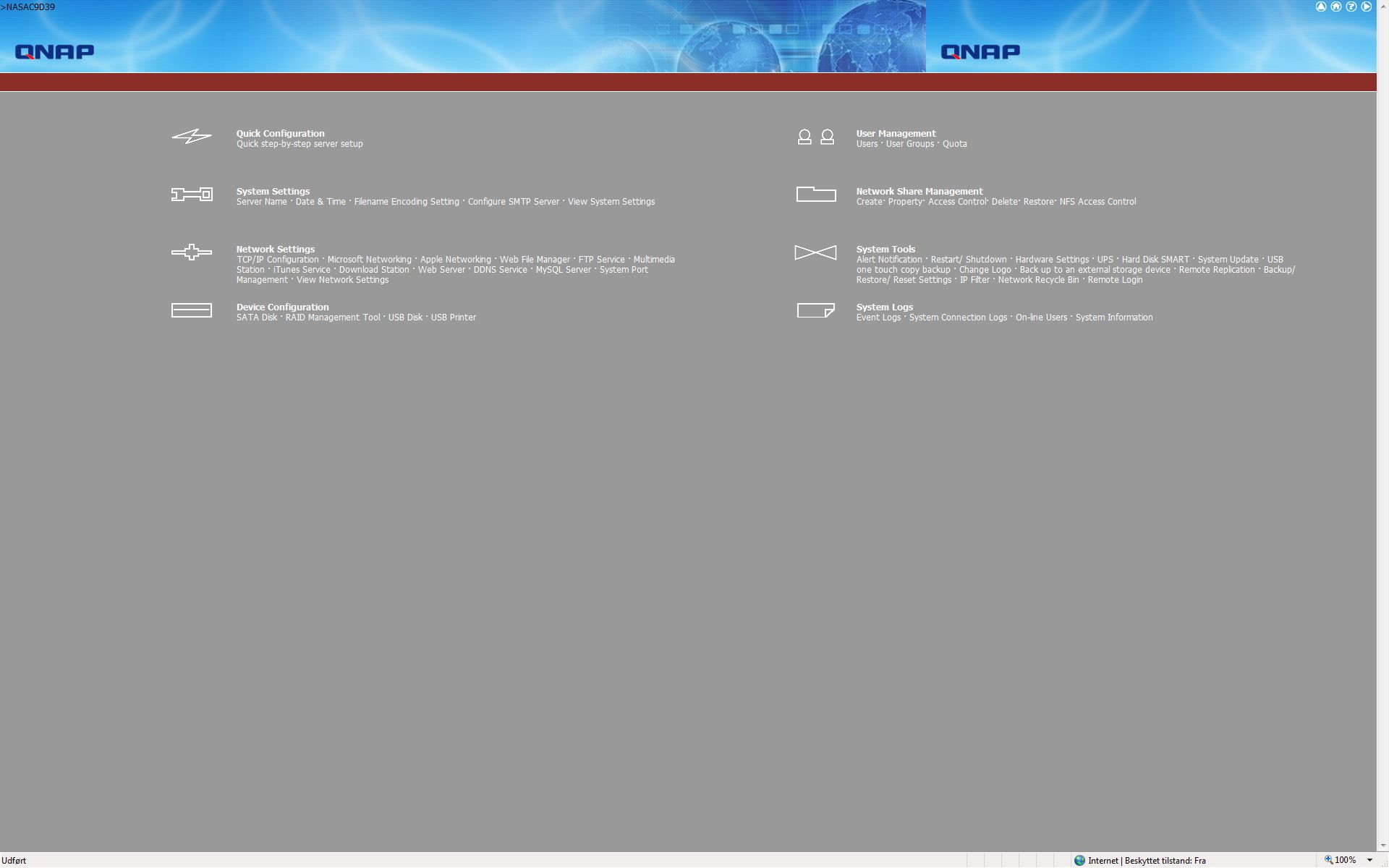Click the User Management people icon
Image resolution: width=1389 pixels, height=868 pixels.
[815, 137]
